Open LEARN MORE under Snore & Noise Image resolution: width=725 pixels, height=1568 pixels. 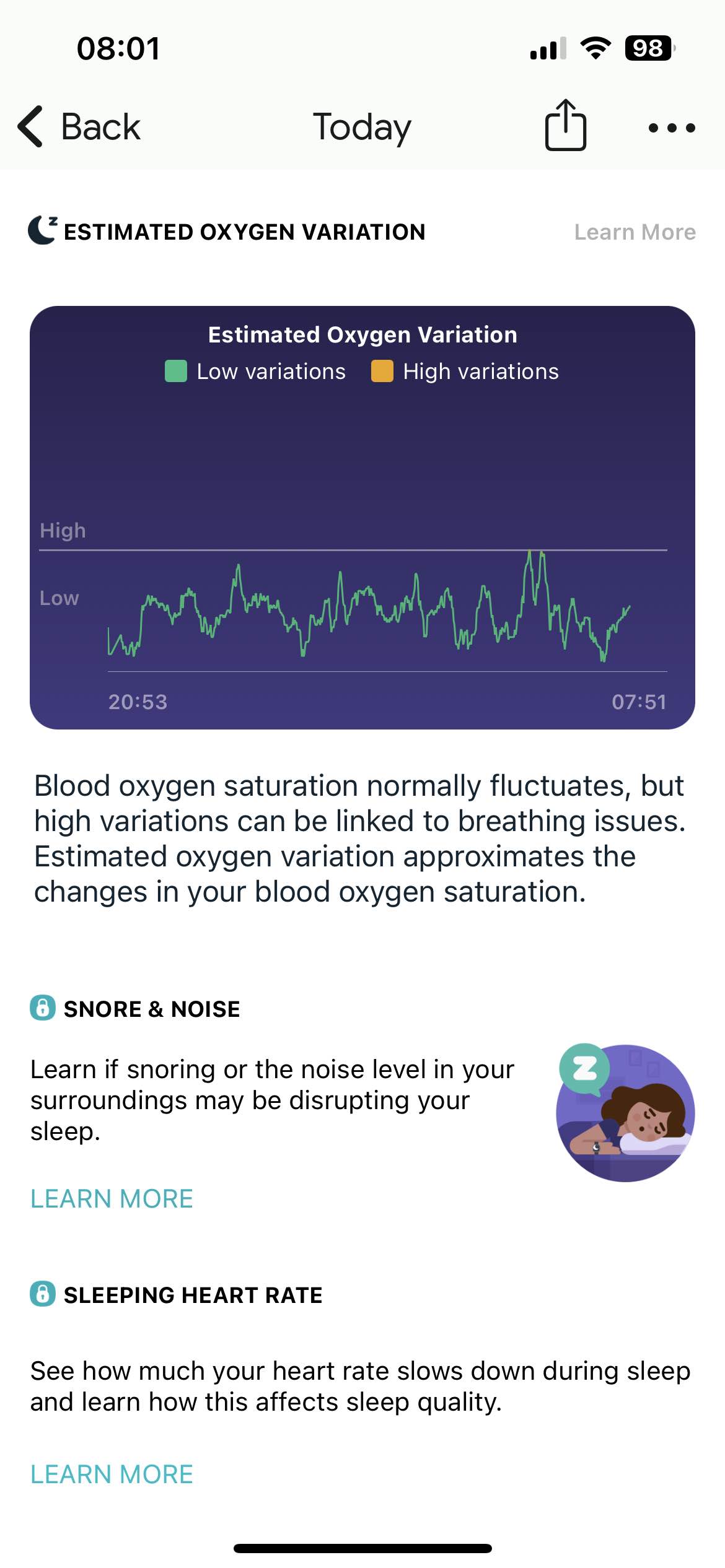112,1199
